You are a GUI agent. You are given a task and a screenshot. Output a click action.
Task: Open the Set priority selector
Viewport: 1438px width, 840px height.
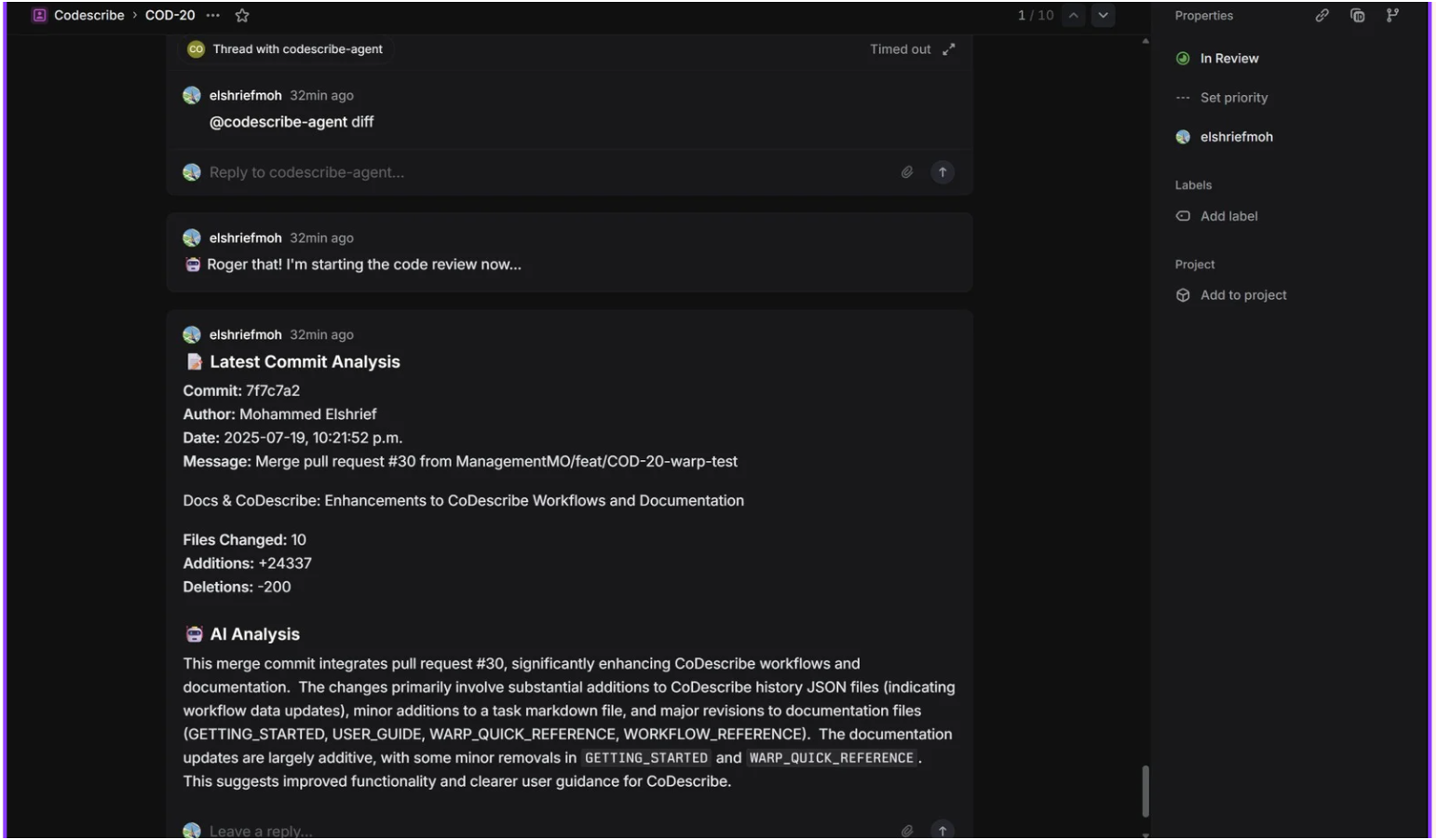1232,98
